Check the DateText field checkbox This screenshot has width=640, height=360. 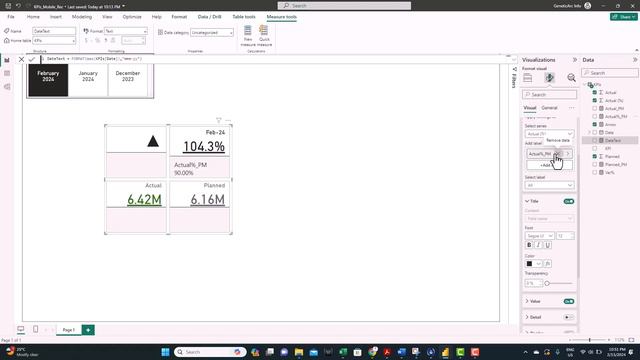click(594, 140)
